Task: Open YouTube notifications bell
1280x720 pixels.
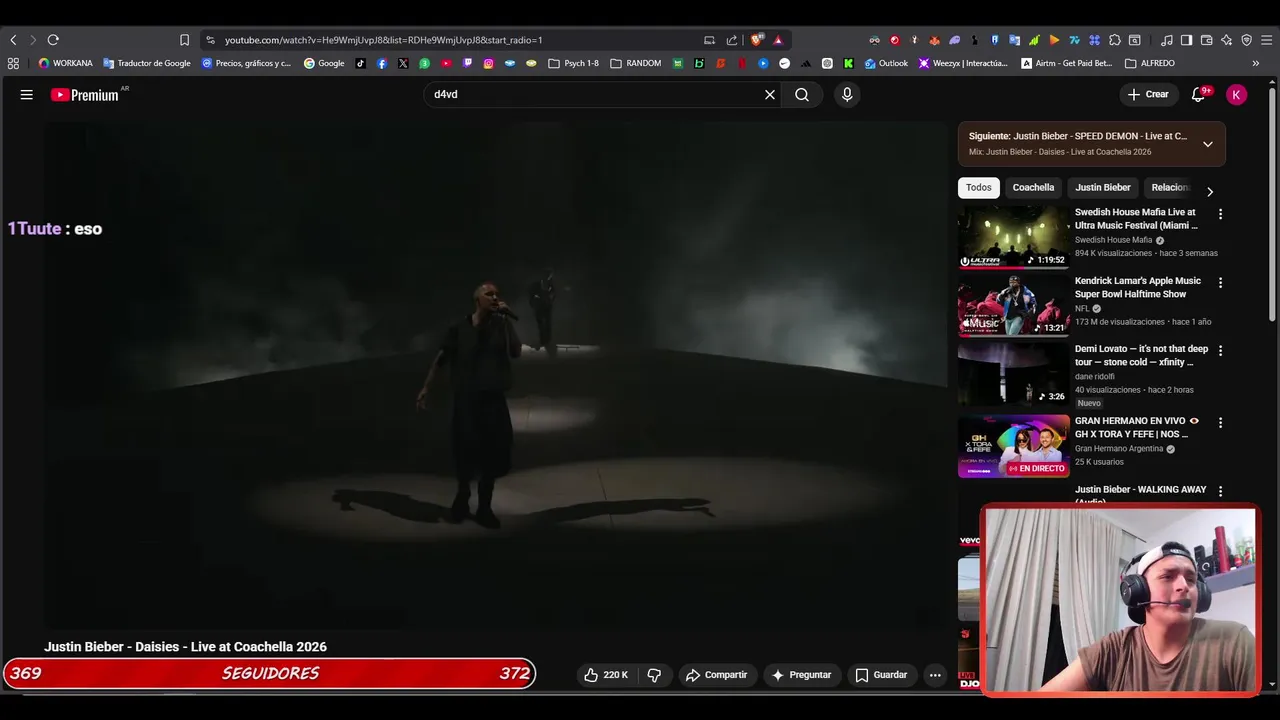Action: click(1199, 94)
